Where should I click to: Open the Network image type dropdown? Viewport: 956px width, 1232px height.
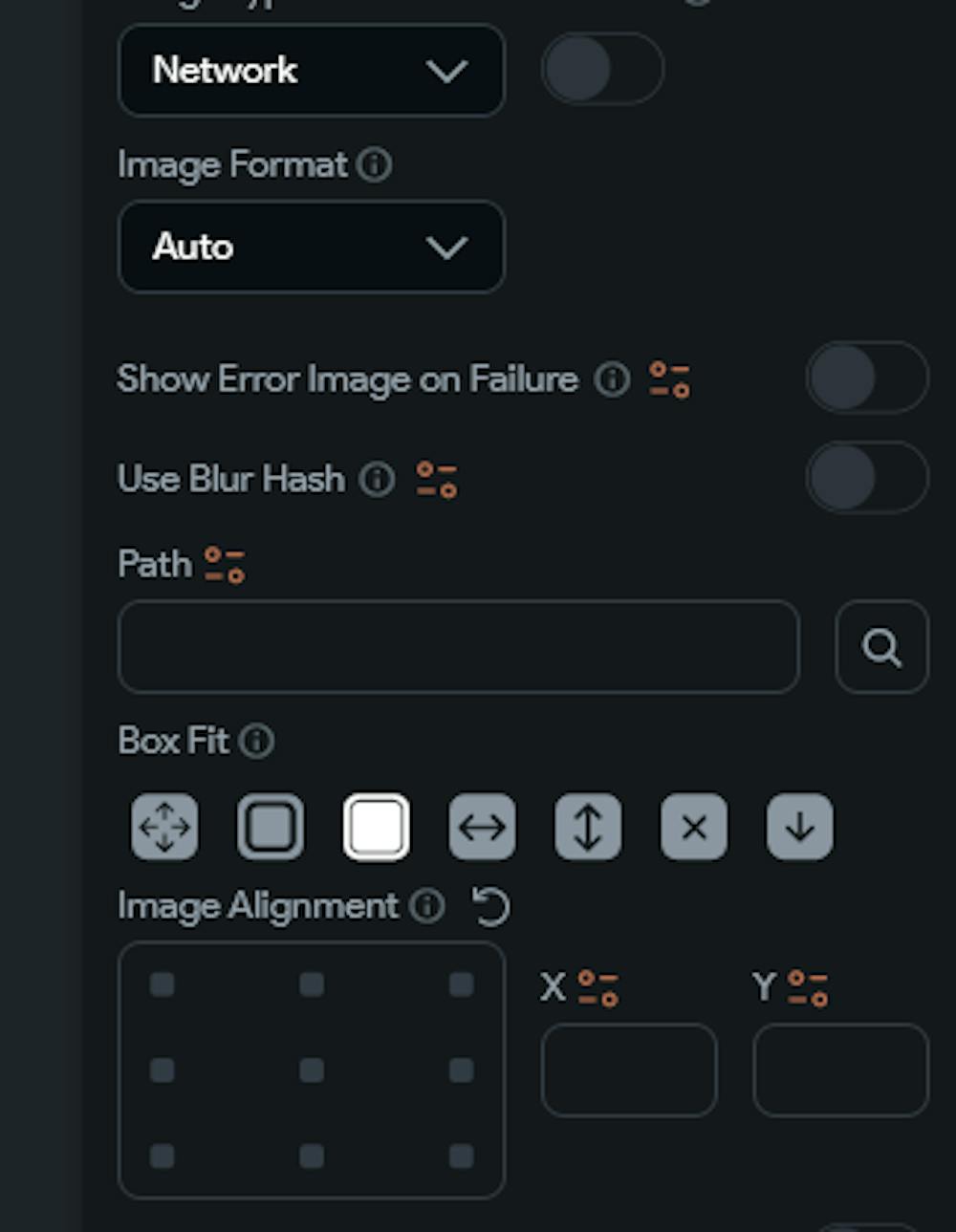click(x=311, y=70)
